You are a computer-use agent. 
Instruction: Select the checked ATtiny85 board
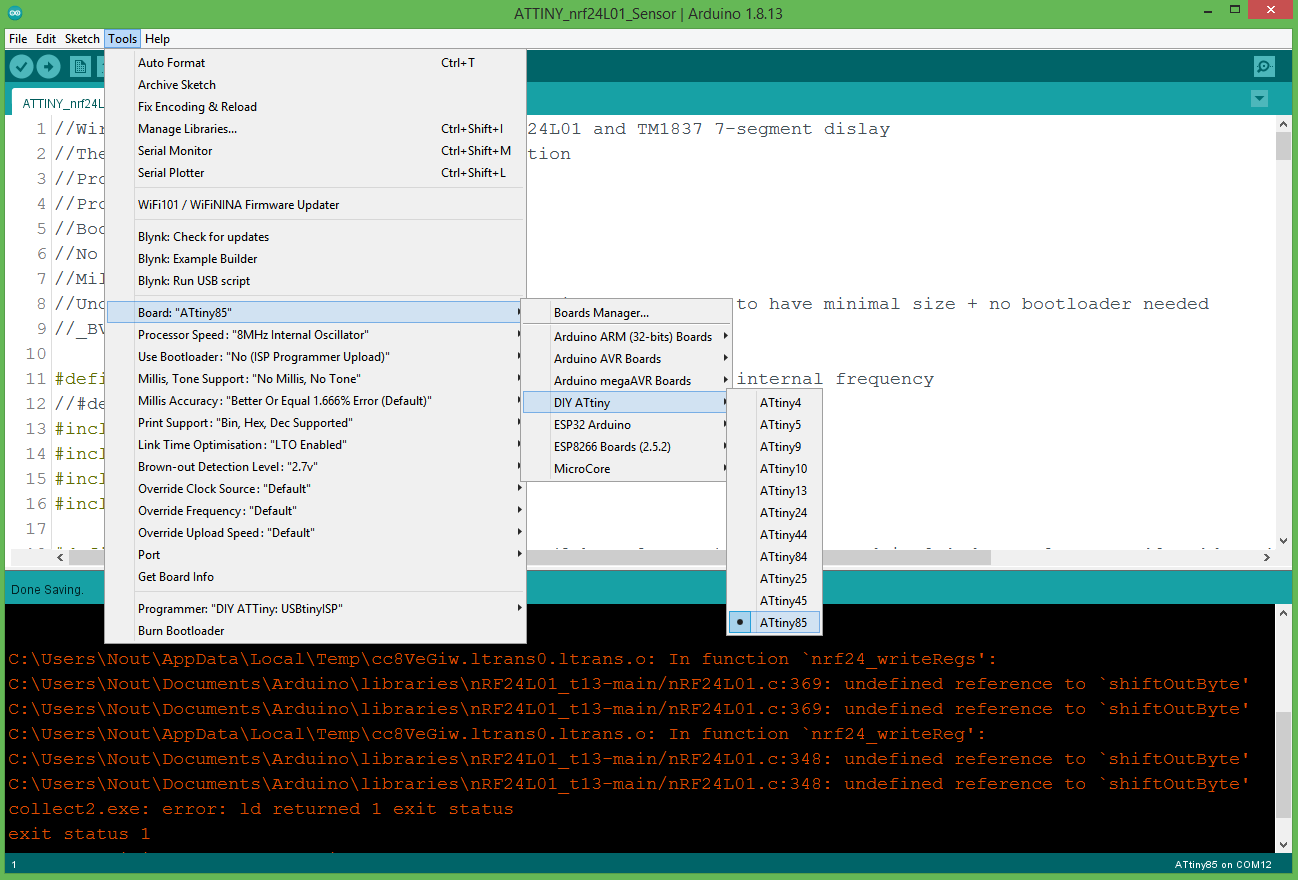775,623
